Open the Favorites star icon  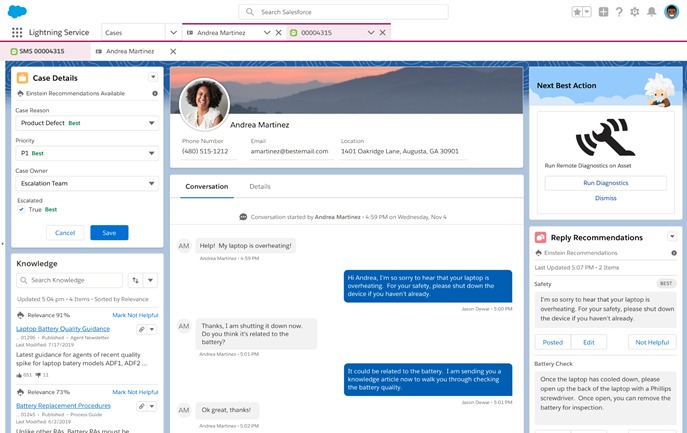tap(577, 12)
